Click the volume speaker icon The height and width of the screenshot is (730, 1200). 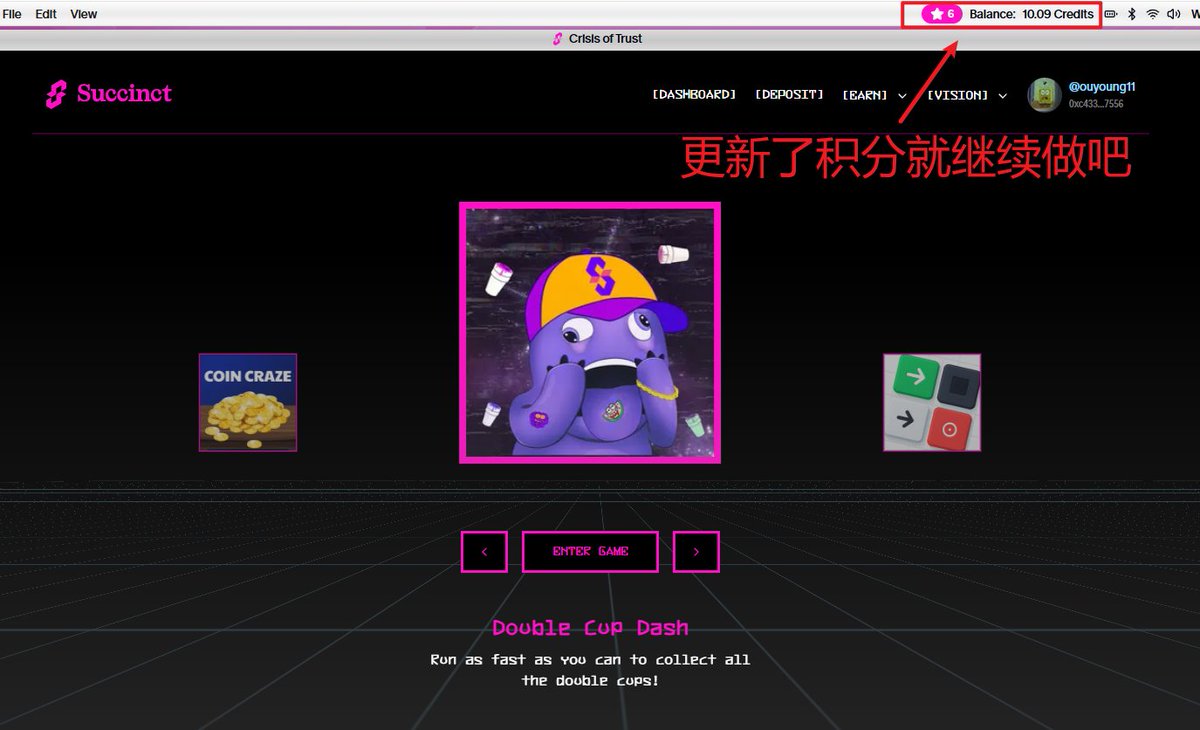(x=1174, y=14)
